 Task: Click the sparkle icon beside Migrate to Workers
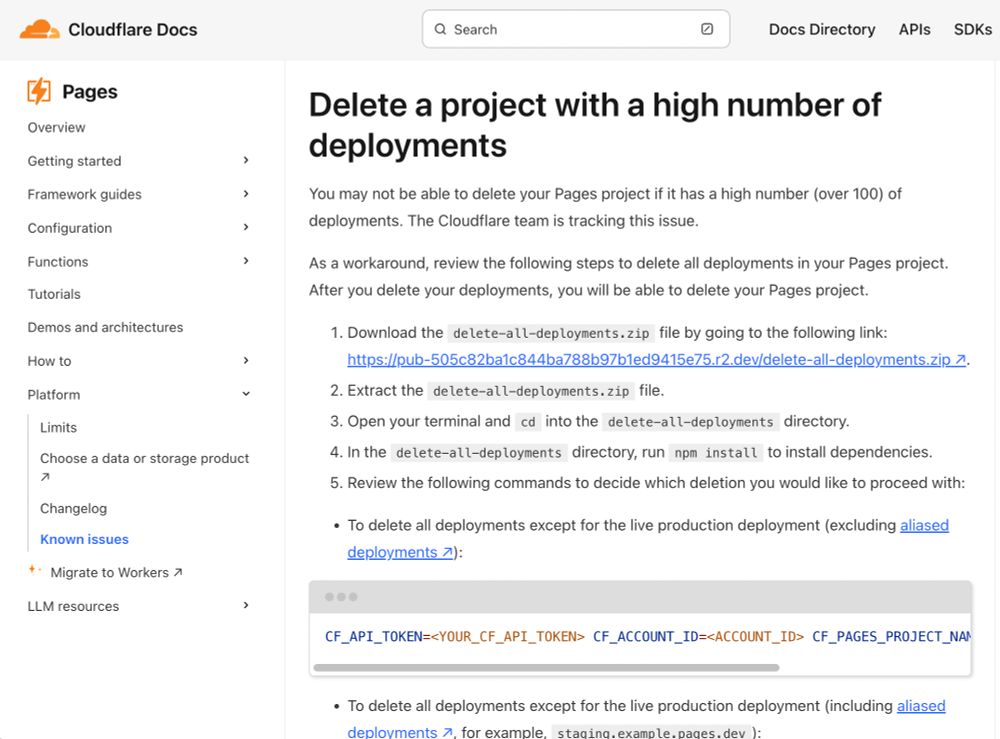[x=34, y=569]
